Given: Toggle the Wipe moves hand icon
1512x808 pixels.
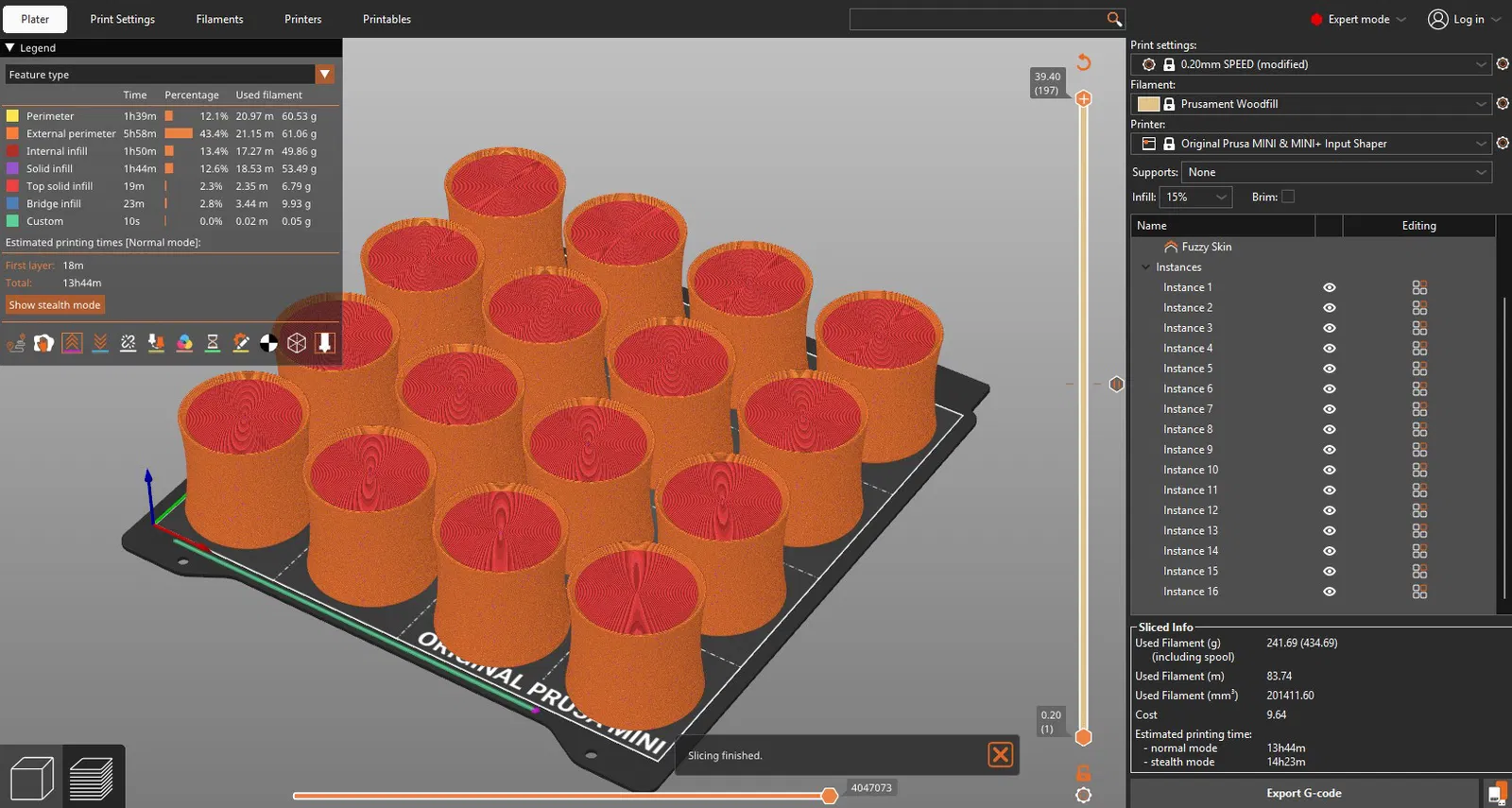Looking at the screenshot, I should [43, 343].
